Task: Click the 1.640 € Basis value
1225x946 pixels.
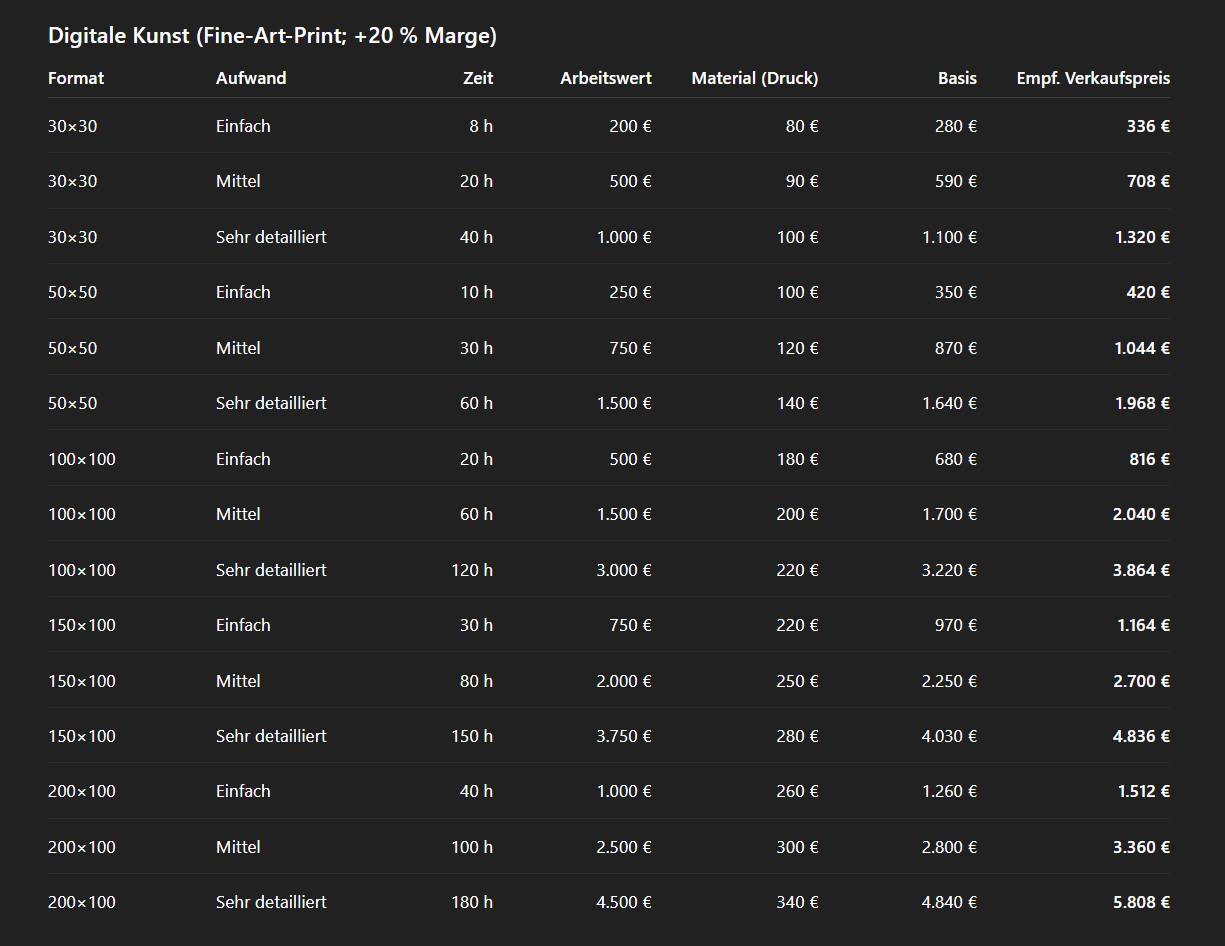Action: tap(949, 403)
